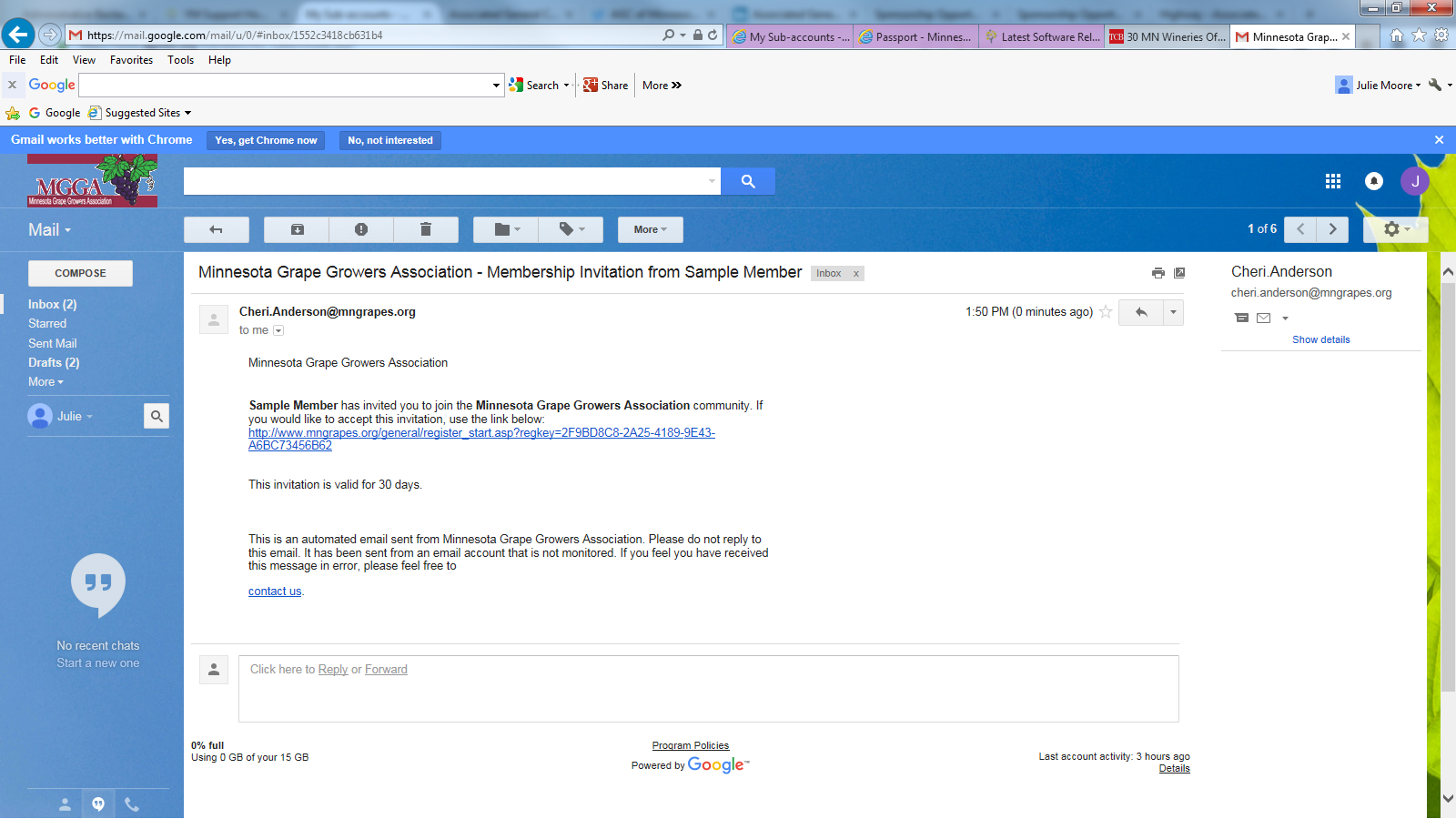Click the COMPOSE button
This screenshot has height=819, width=1456.
tap(80, 273)
